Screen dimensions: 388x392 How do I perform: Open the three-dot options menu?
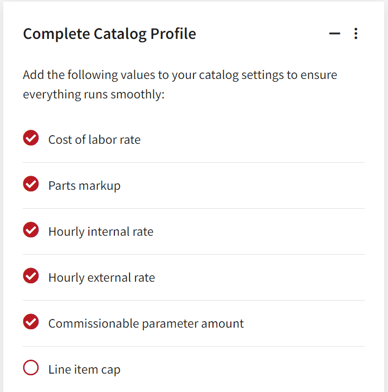pyautogui.click(x=356, y=33)
